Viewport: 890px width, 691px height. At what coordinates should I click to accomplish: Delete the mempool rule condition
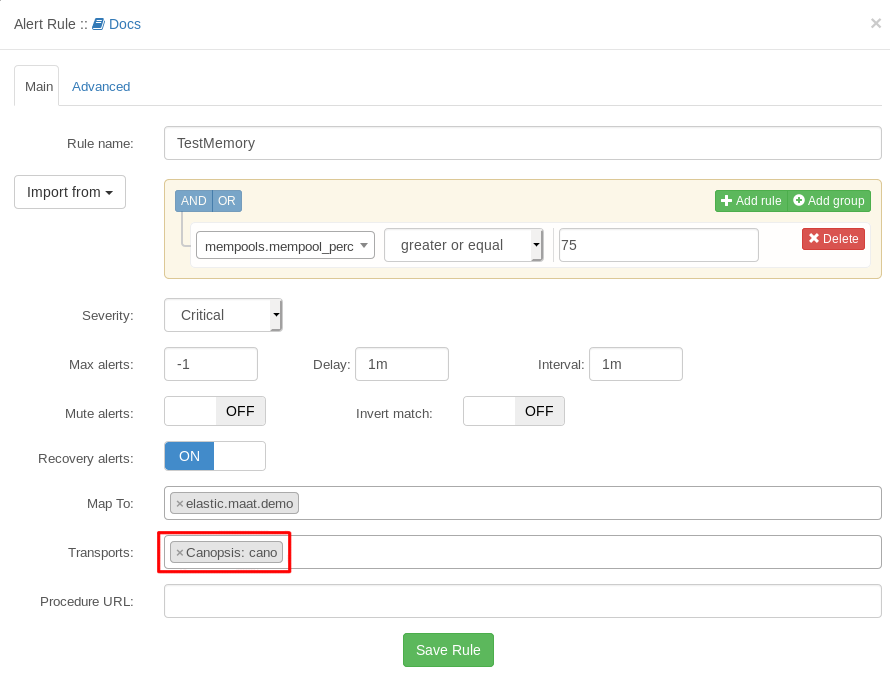click(x=833, y=239)
